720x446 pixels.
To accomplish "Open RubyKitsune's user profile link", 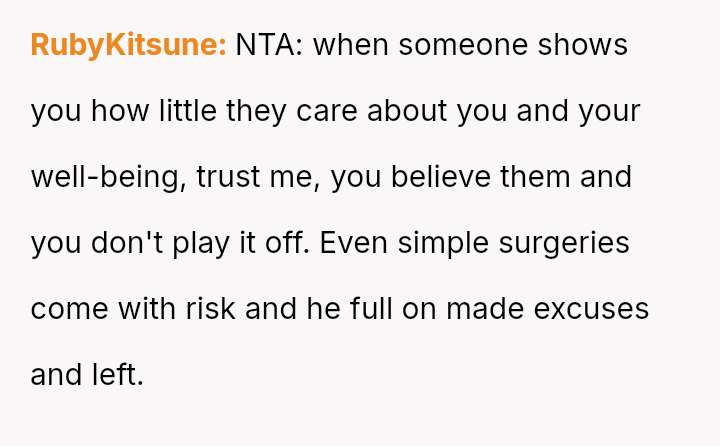I will [x=128, y=46].
